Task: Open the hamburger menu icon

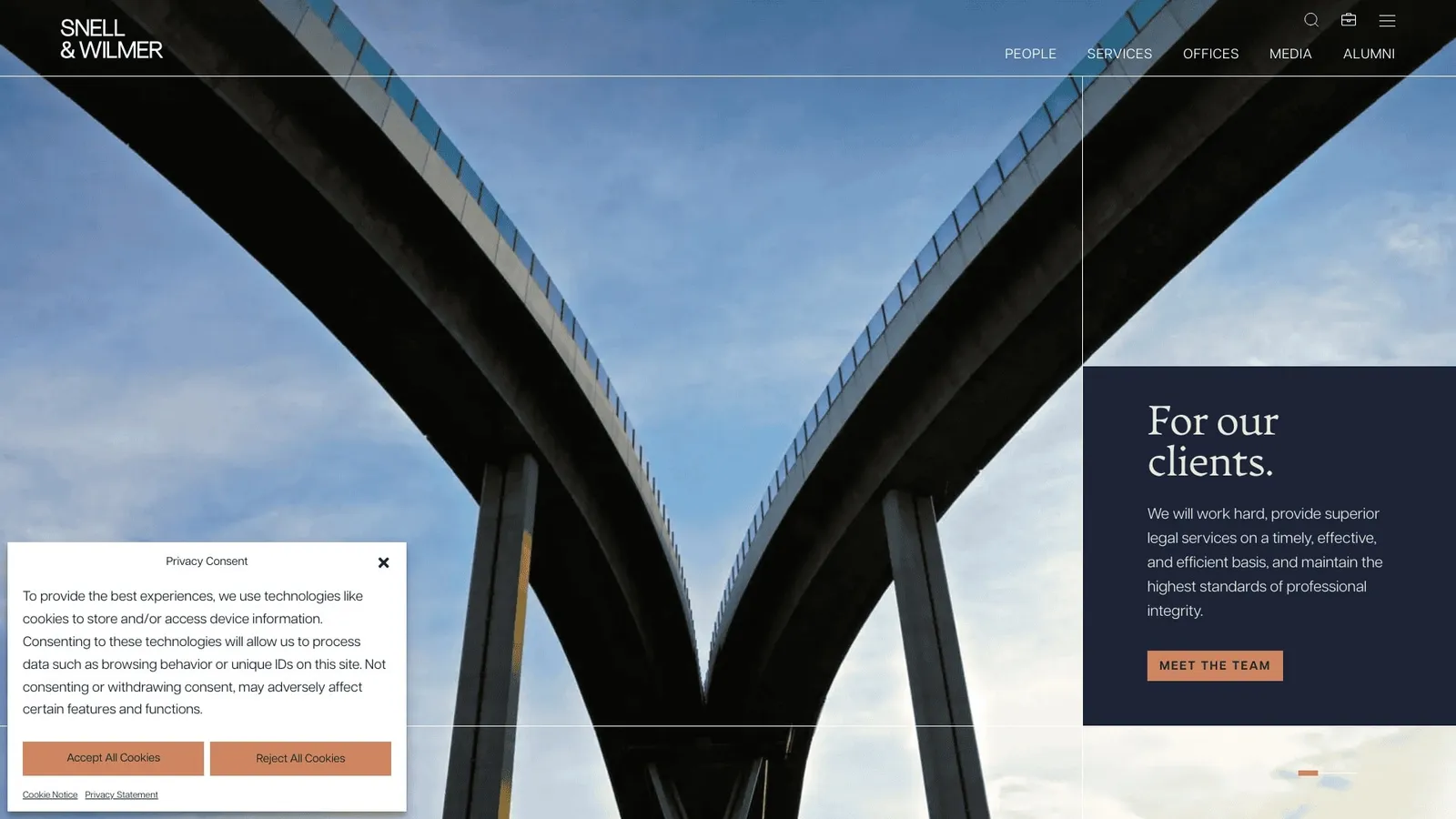Action: point(1387,20)
